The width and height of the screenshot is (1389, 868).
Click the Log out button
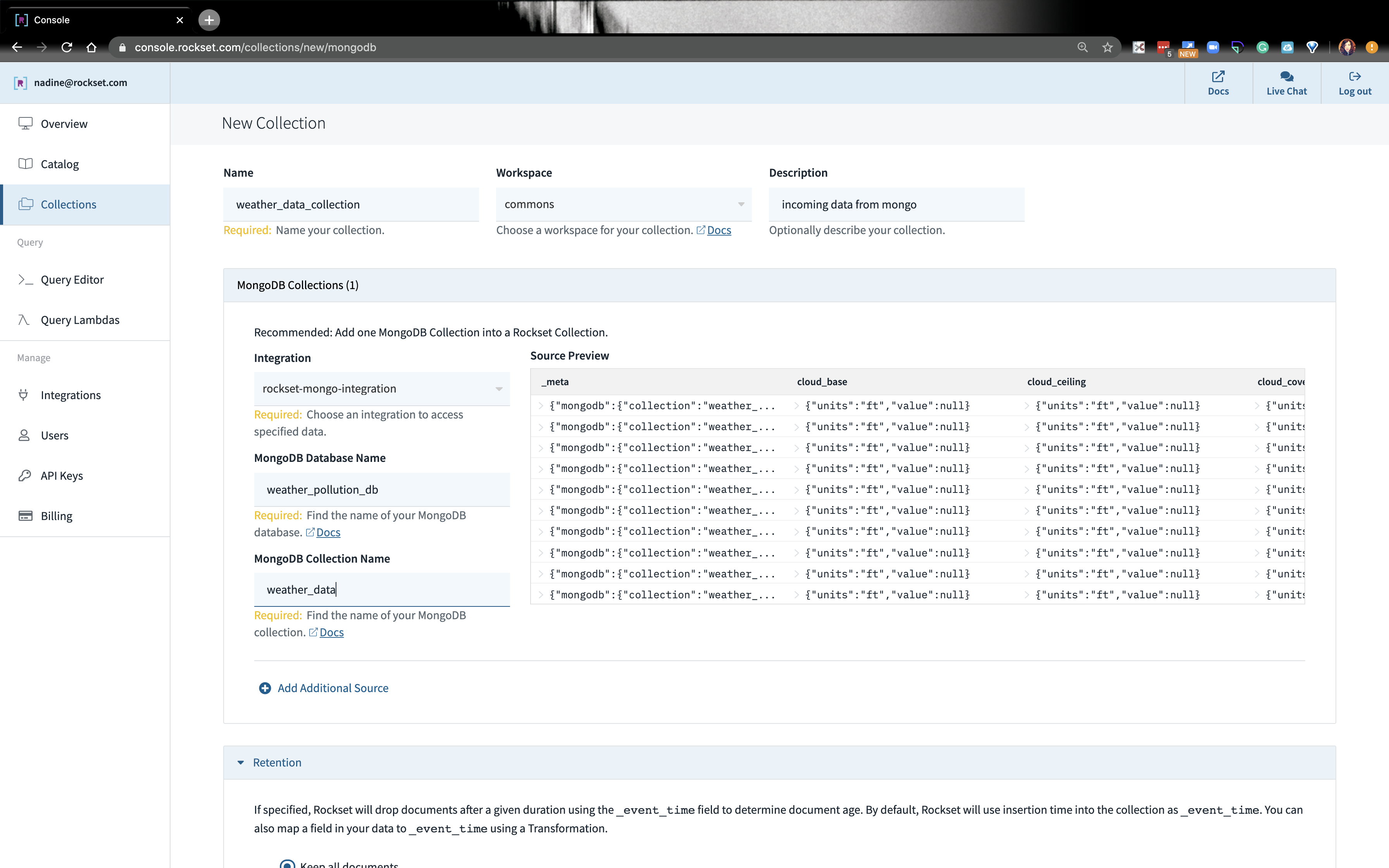(1355, 83)
